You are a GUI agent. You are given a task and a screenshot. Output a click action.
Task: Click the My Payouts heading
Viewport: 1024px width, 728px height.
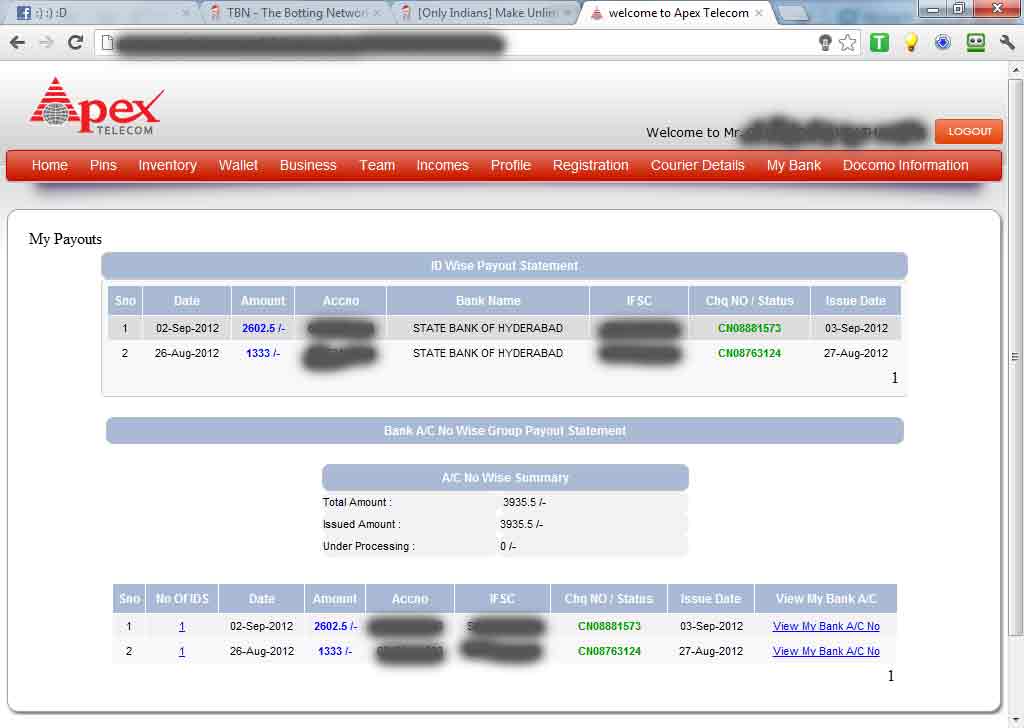[x=65, y=239]
